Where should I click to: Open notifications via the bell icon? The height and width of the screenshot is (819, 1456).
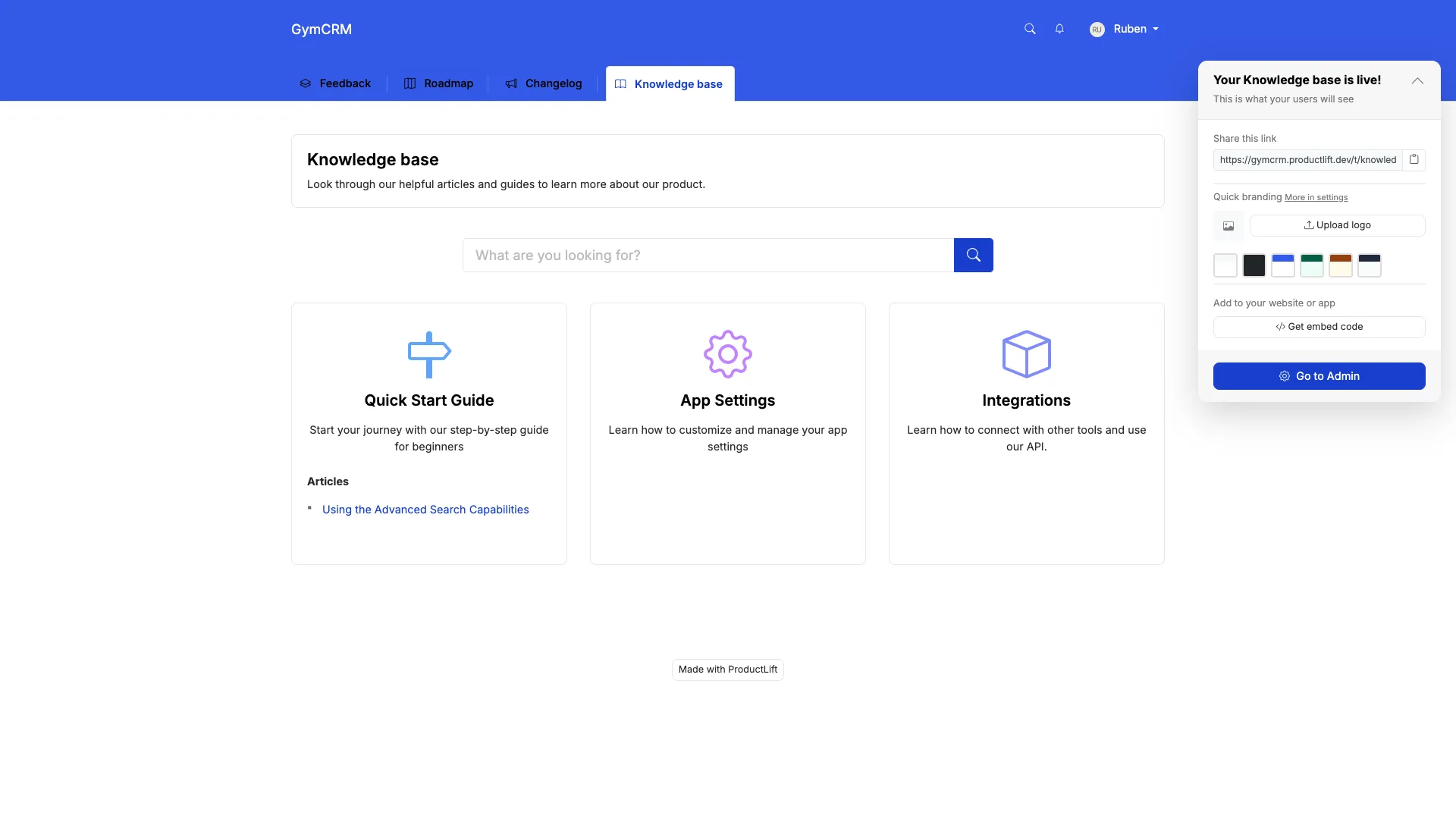(x=1059, y=28)
